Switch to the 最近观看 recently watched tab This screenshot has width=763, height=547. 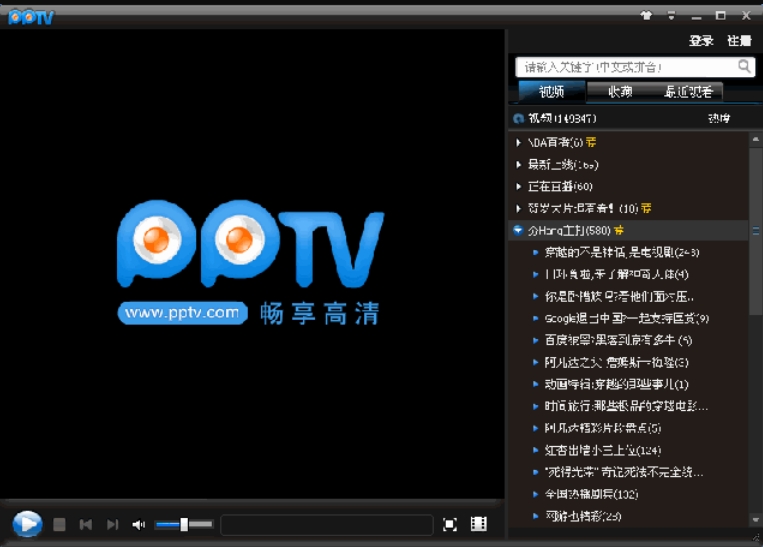pyautogui.click(x=688, y=91)
